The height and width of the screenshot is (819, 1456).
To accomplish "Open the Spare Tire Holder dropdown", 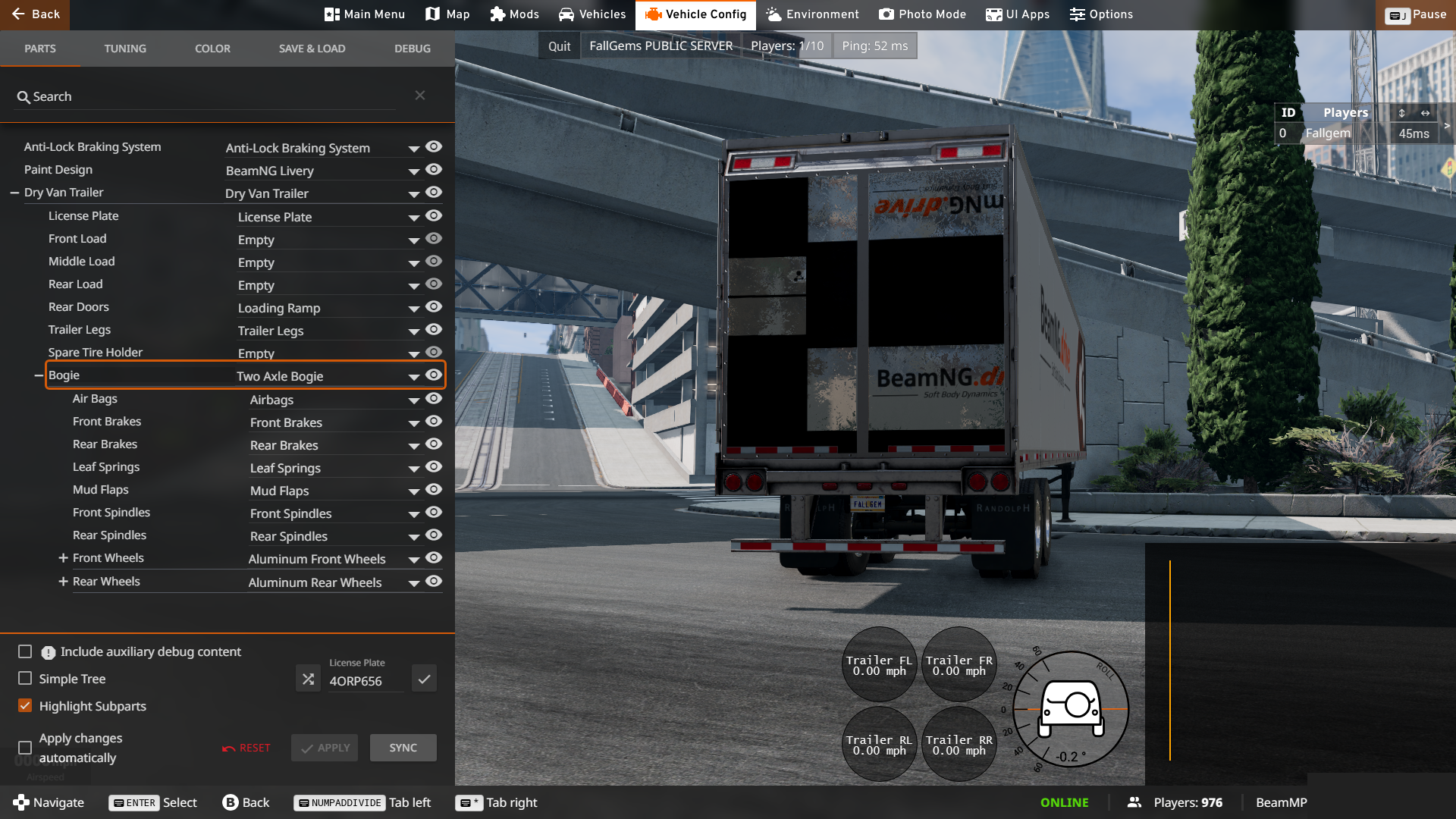I will click(328, 353).
